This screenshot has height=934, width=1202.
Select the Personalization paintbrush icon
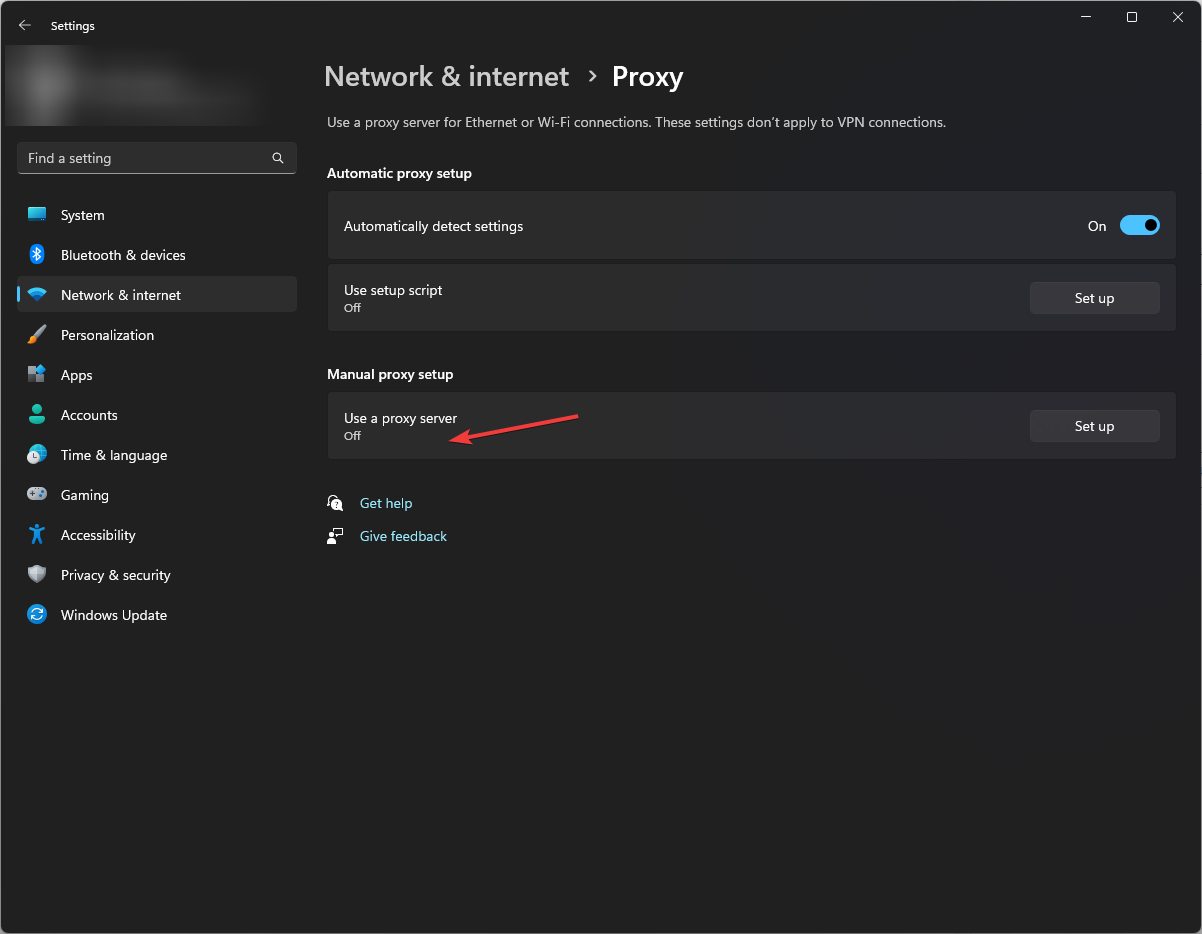[x=37, y=335]
